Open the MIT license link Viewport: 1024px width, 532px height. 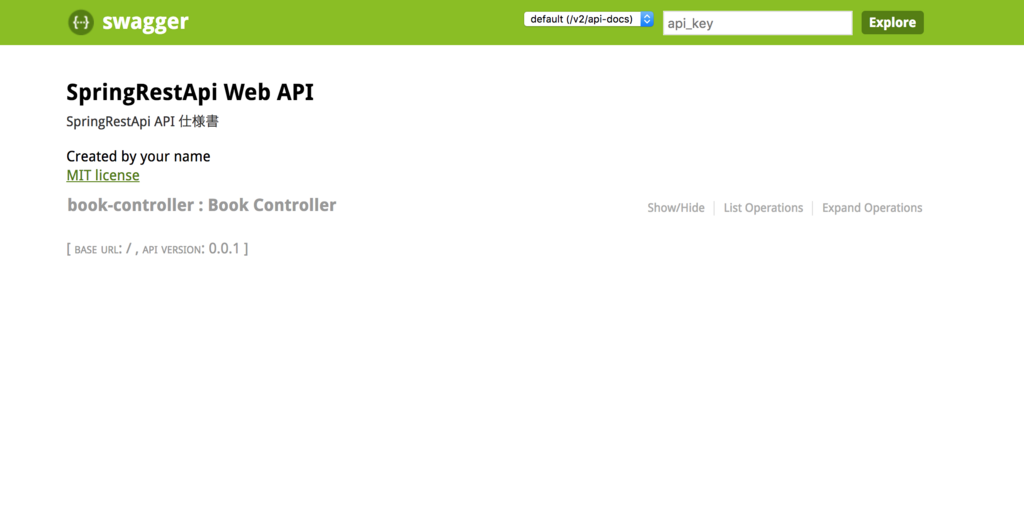[103, 176]
